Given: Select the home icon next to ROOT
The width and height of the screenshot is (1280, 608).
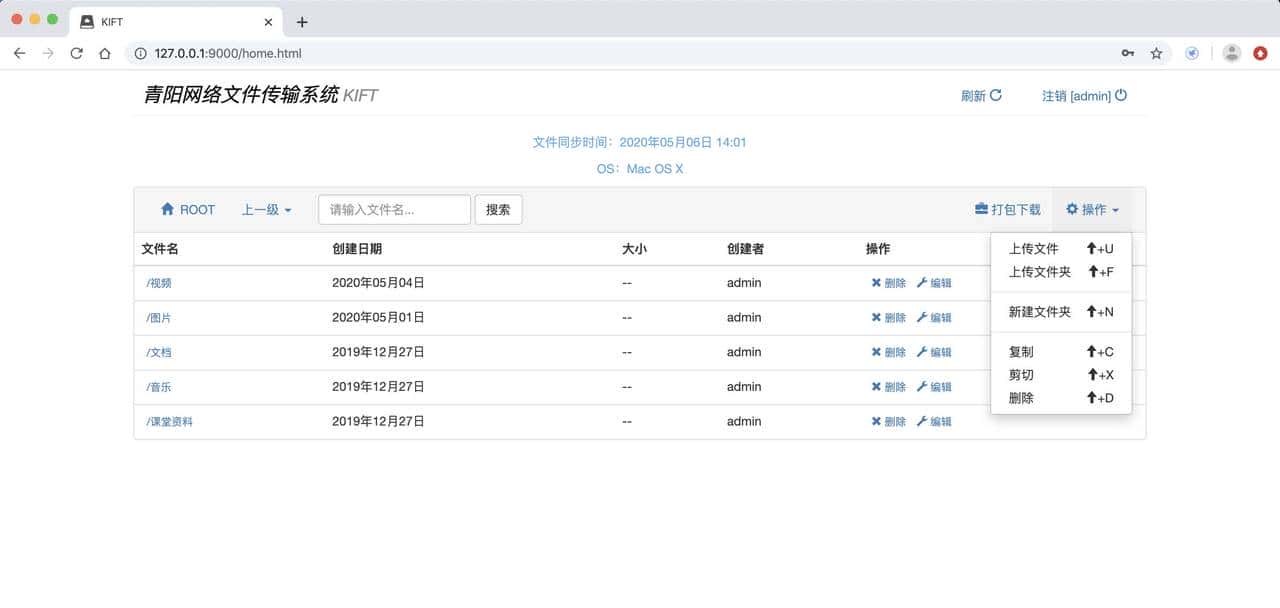Looking at the screenshot, I should pyautogui.click(x=168, y=209).
